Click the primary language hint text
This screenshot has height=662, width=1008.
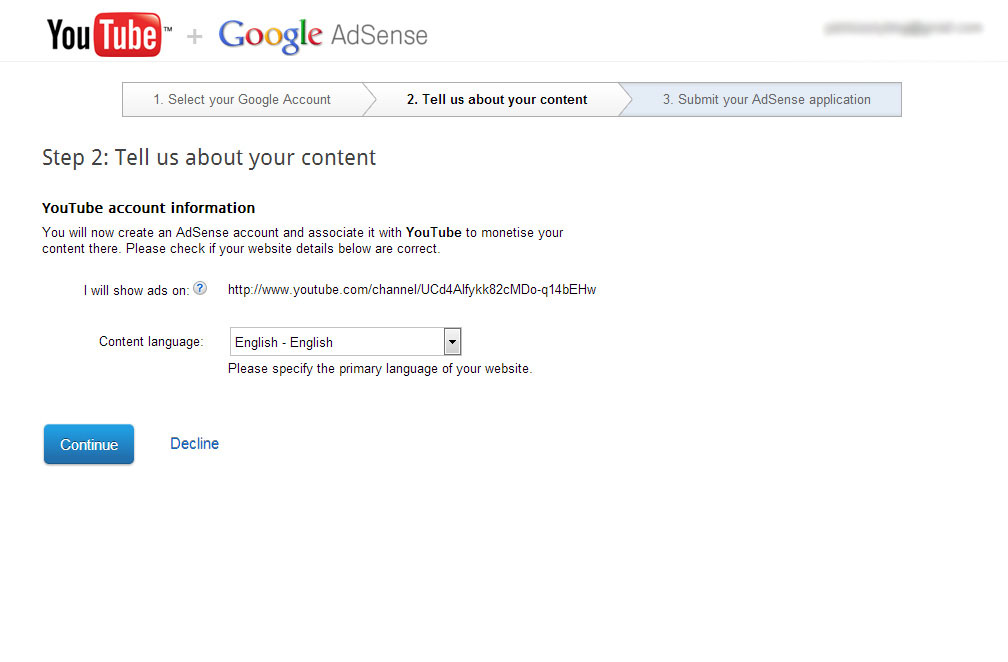[380, 369]
